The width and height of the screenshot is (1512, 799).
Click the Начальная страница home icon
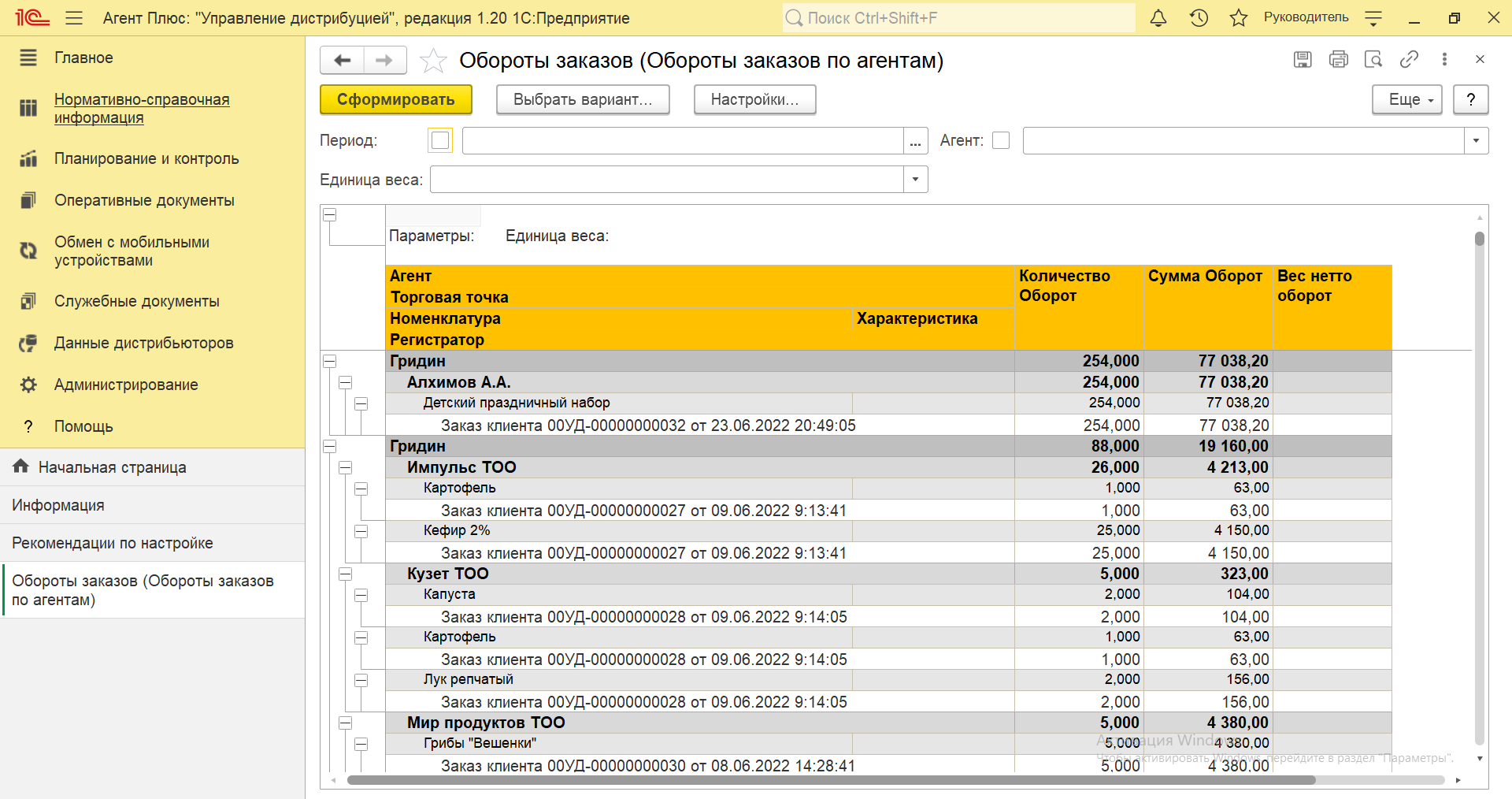pyautogui.click(x=21, y=466)
